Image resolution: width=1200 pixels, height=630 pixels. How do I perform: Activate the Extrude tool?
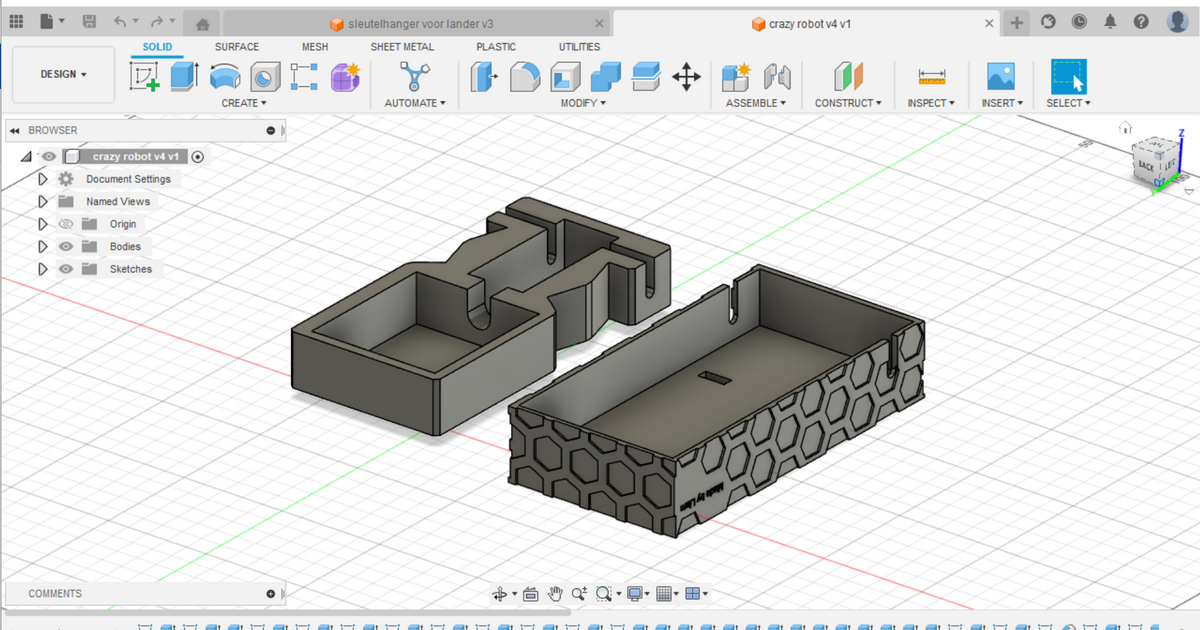click(x=182, y=75)
